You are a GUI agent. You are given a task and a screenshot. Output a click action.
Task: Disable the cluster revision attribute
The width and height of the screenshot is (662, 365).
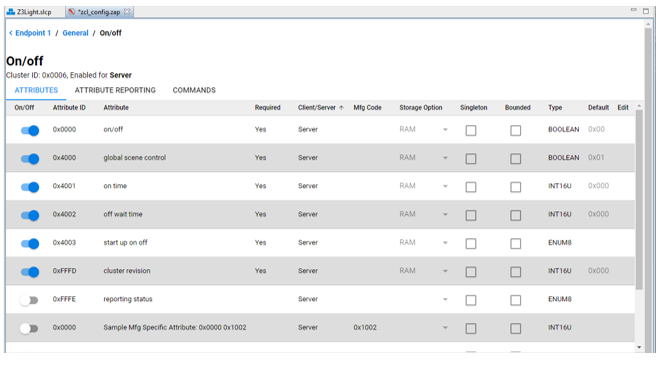coord(30,272)
